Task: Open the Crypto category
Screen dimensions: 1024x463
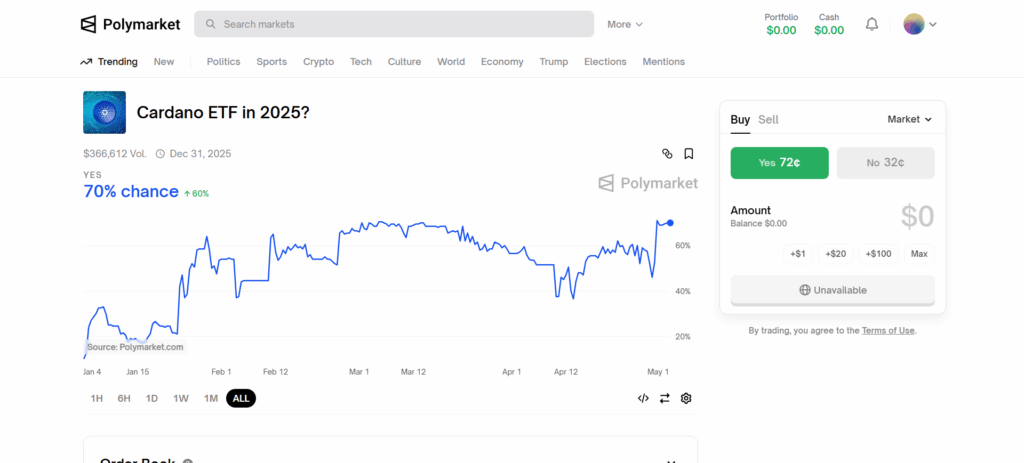Action: point(319,62)
